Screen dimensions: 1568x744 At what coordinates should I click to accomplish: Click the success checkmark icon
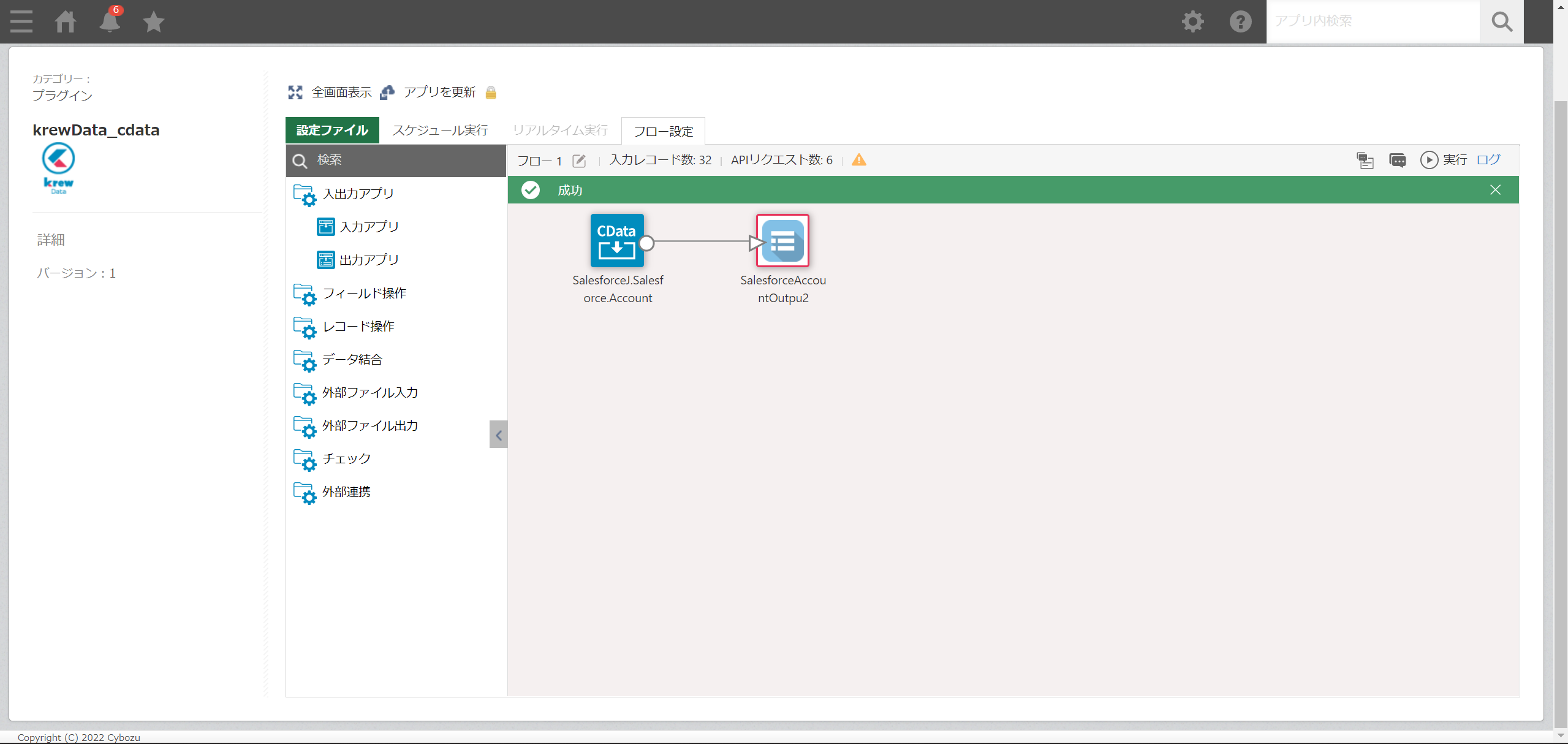pos(531,190)
